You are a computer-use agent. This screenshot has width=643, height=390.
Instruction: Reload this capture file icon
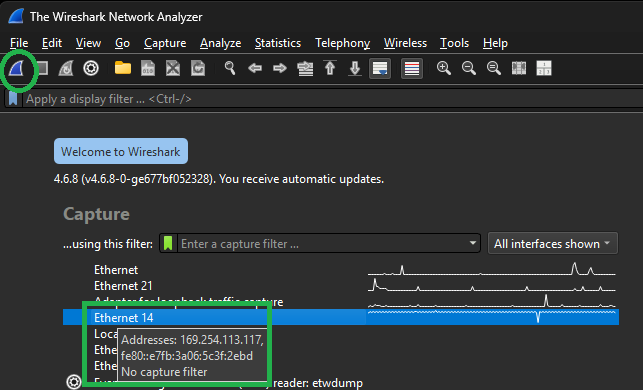pos(198,68)
